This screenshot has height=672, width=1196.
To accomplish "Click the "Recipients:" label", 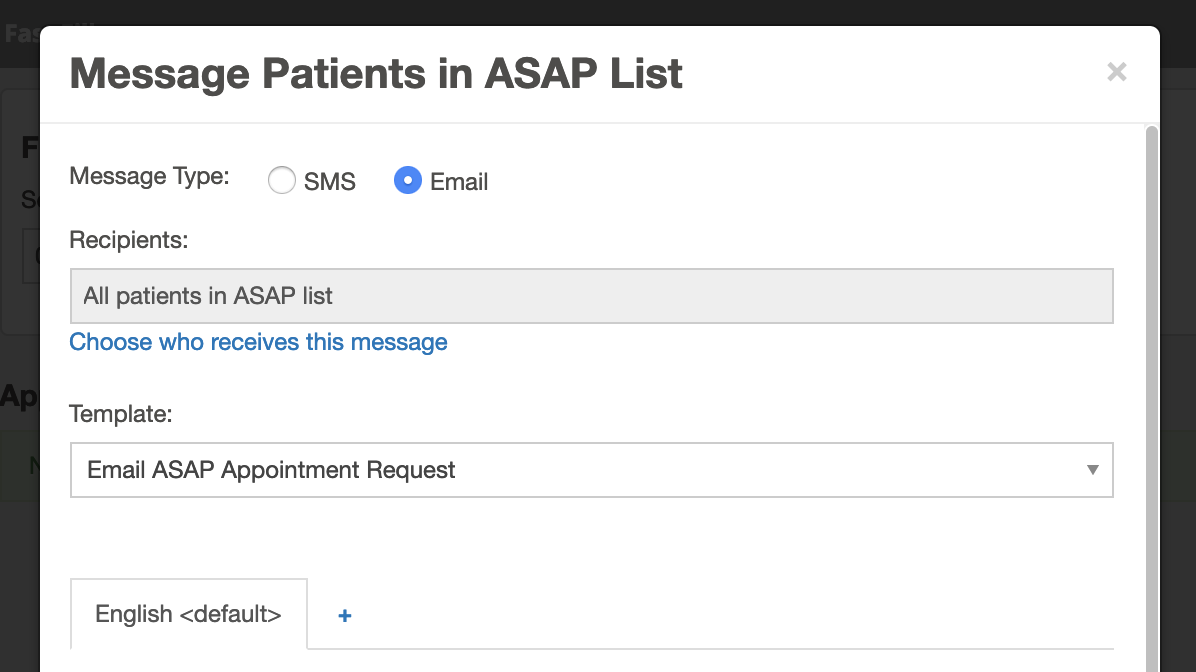I will (x=129, y=240).
